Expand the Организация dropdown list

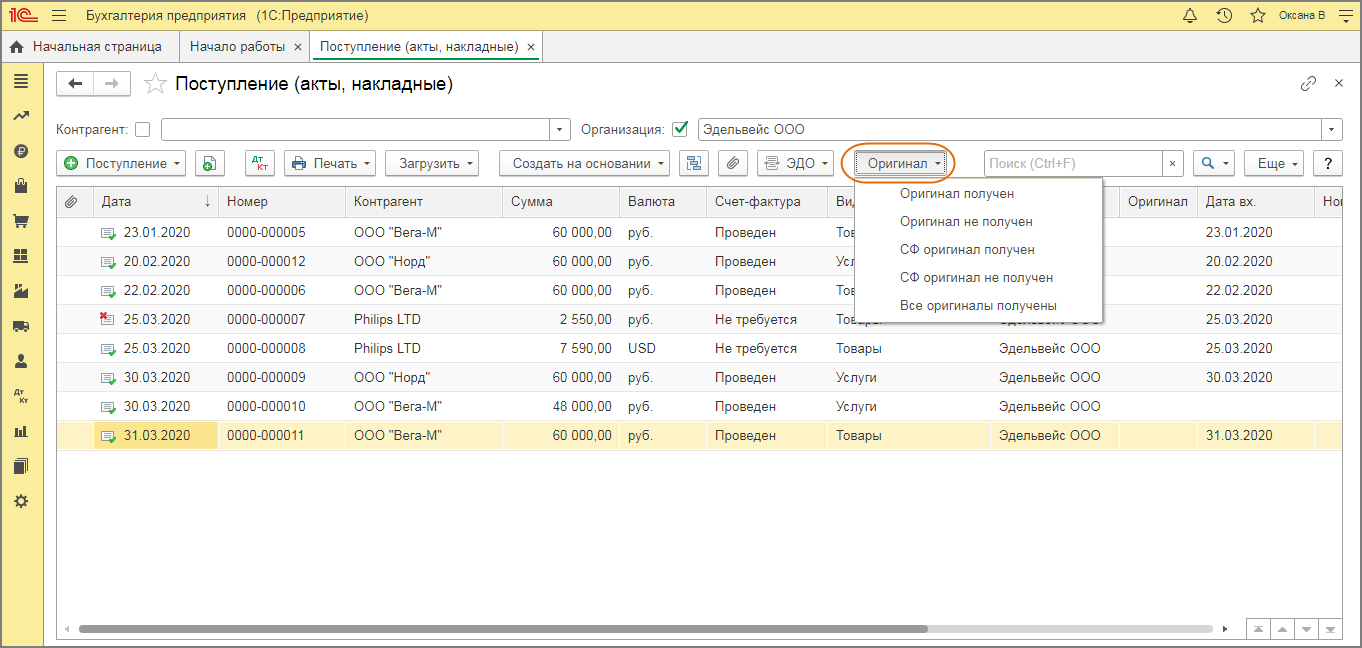click(x=1331, y=129)
